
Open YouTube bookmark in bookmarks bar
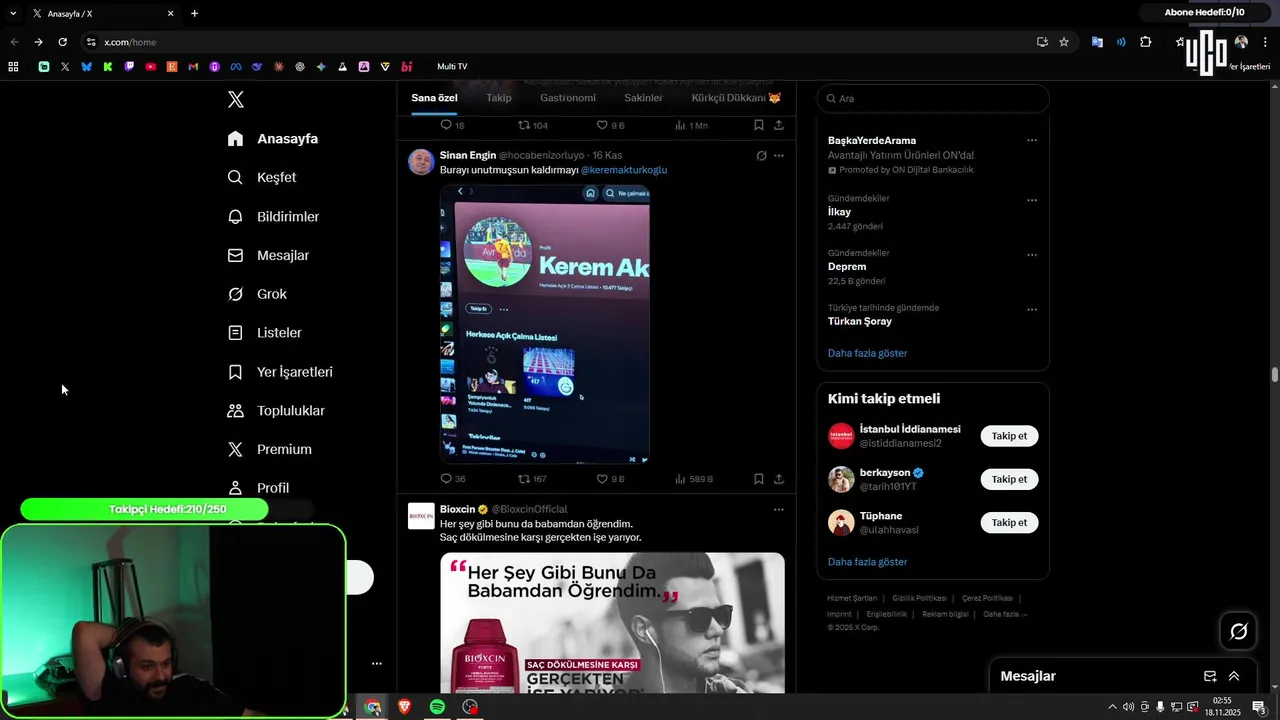point(151,67)
